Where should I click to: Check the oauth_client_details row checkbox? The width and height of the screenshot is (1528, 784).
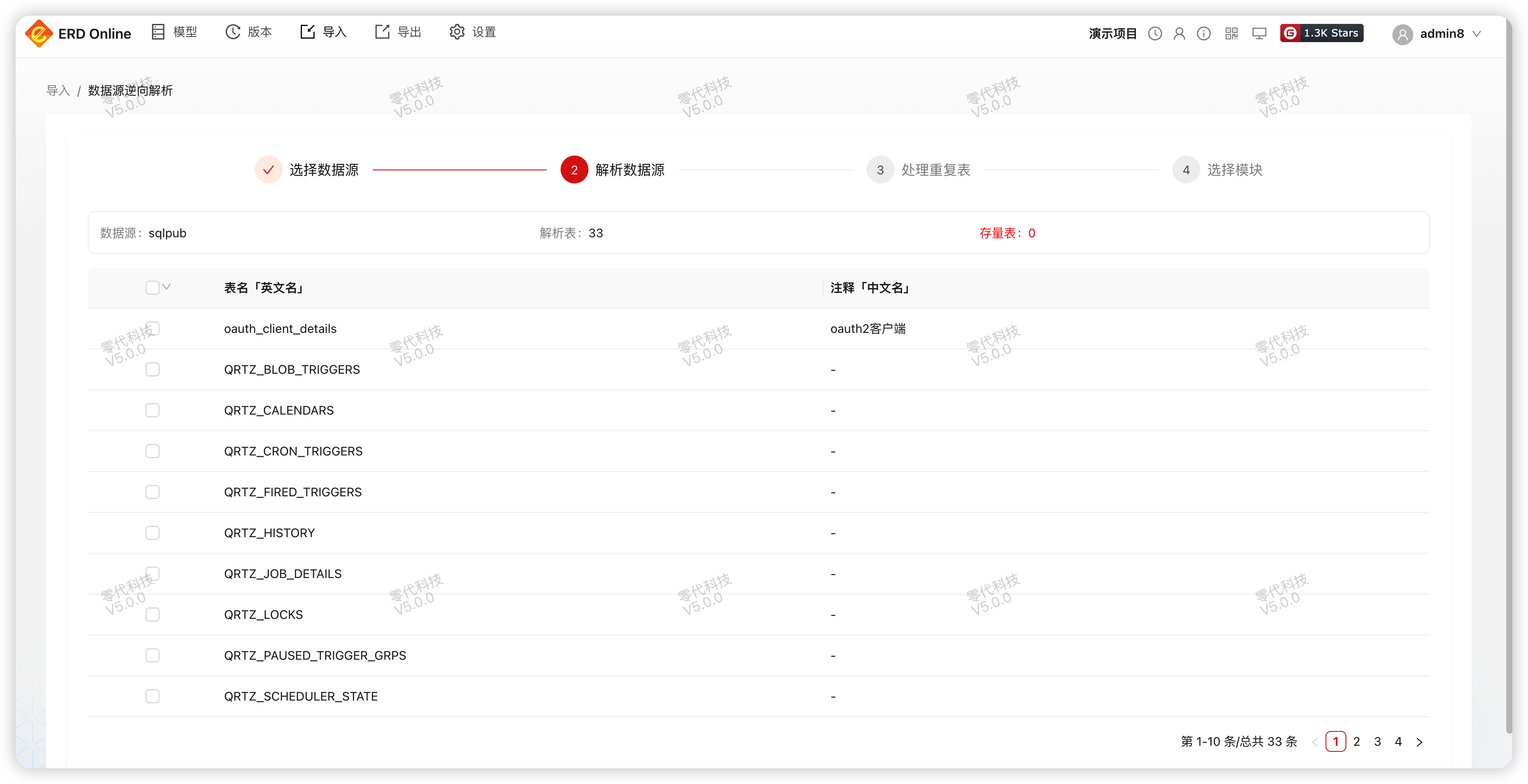click(153, 329)
